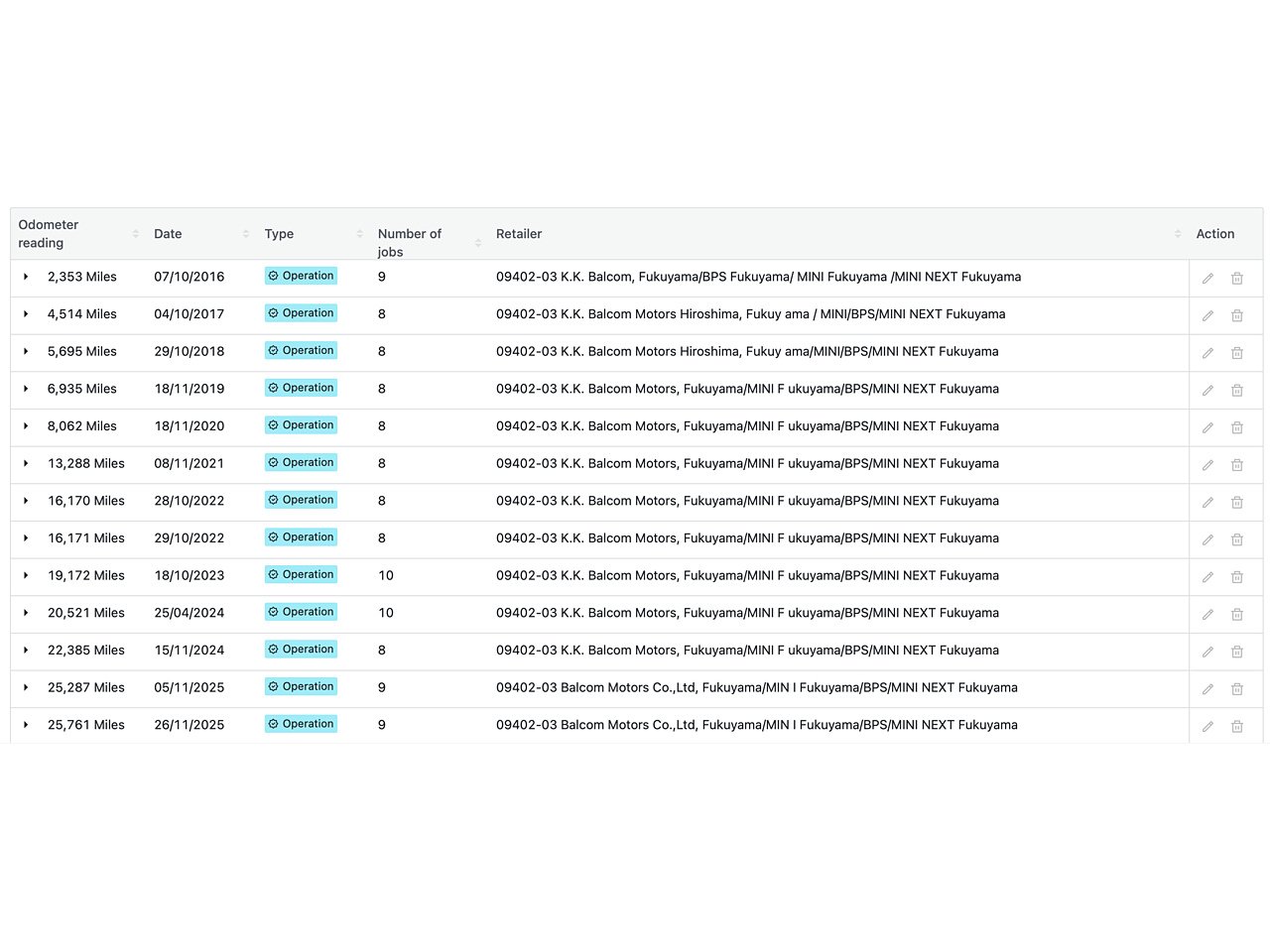Expand the 5,695 Miles row
This screenshot has height=952, width=1270.
click(26, 351)
